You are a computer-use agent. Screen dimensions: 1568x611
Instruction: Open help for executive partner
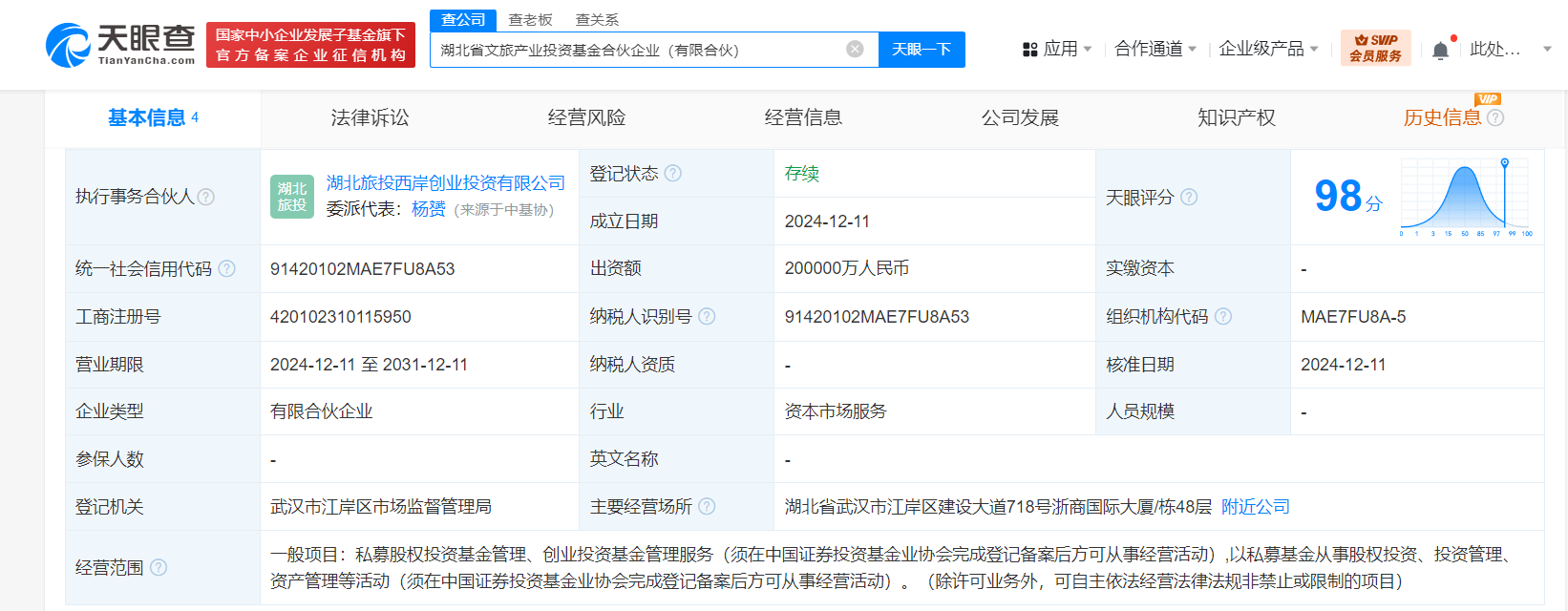click(x=205, y=197)
